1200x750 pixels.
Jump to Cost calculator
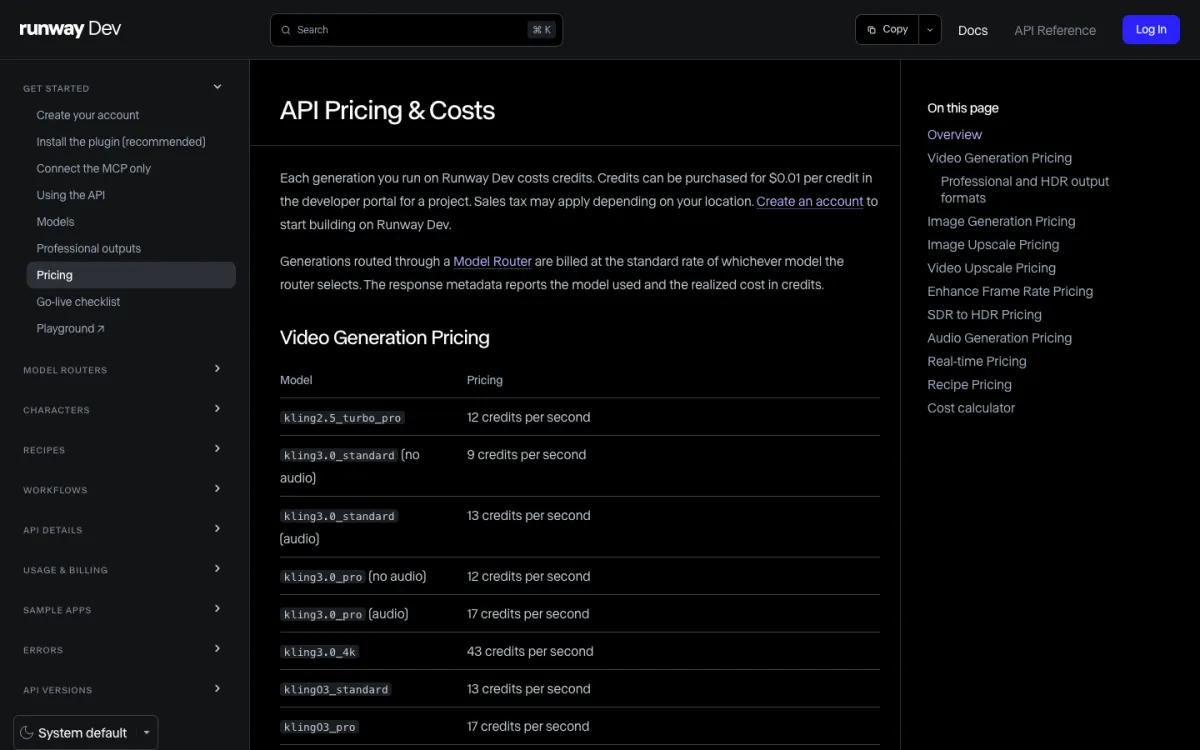point(970,408)
